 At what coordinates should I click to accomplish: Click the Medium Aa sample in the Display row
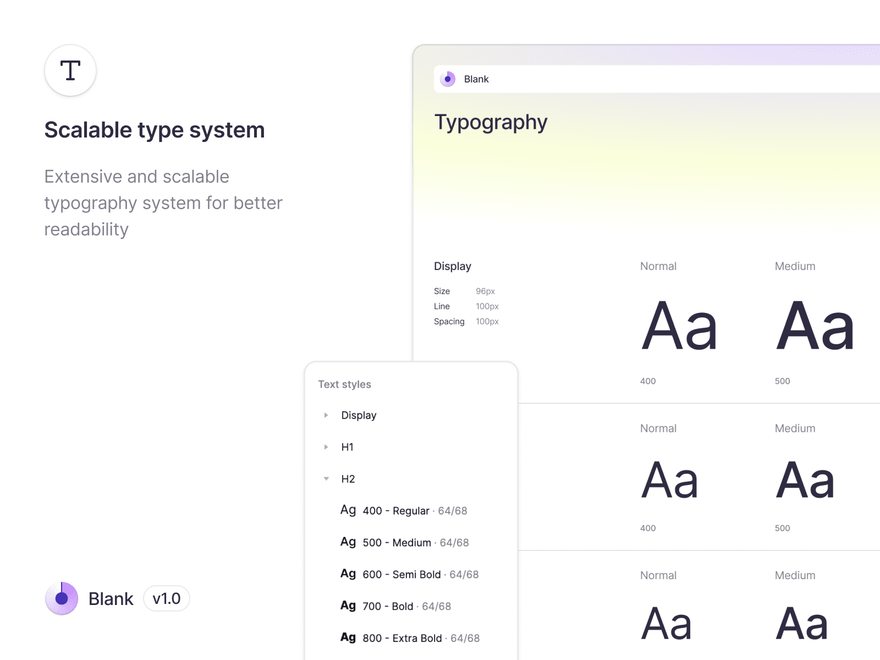[x=815, y=326]
